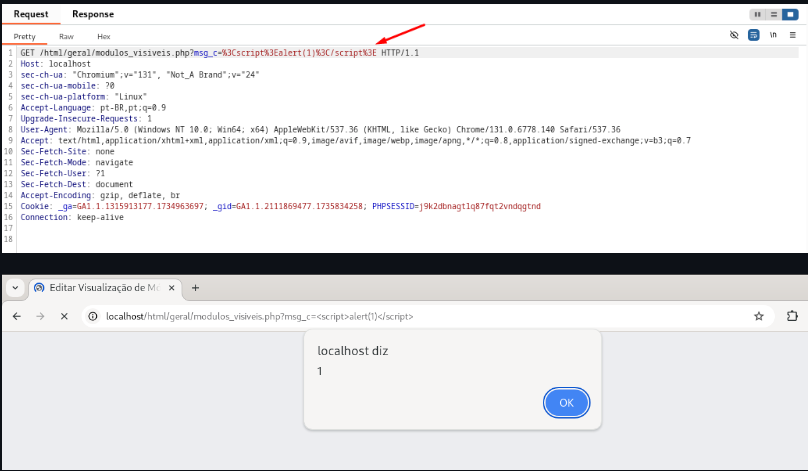
Task: Toggle show non-printable characters \n button
Action: [773, 35]
